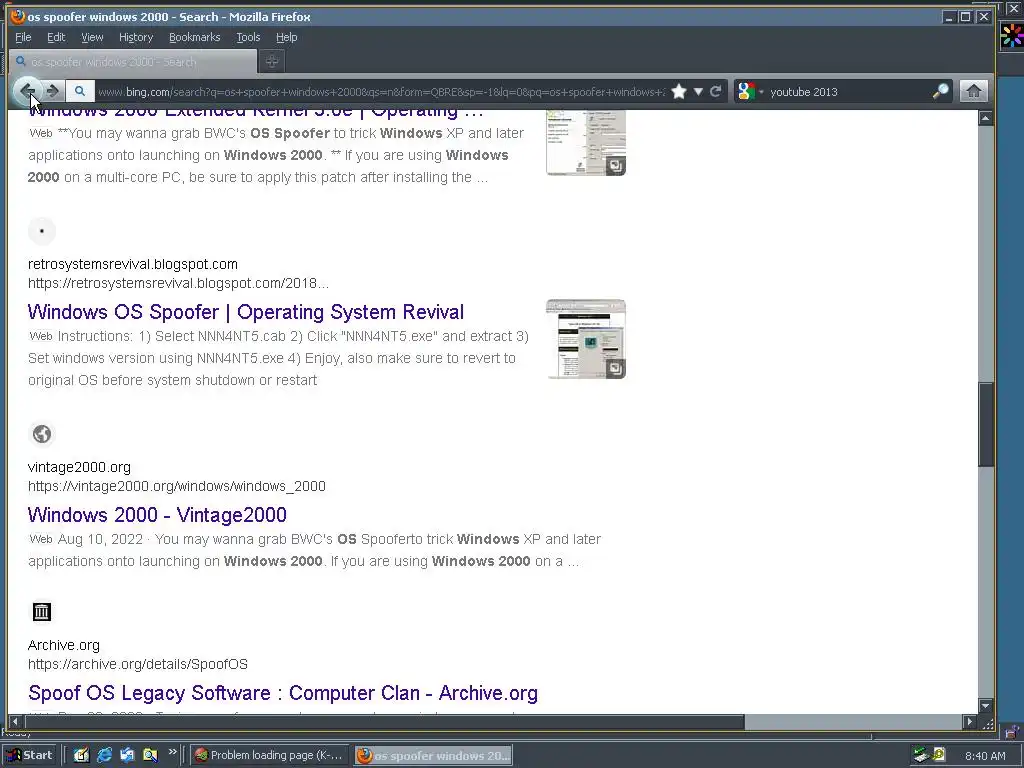Open the File menu

click(x=23, y=37)
